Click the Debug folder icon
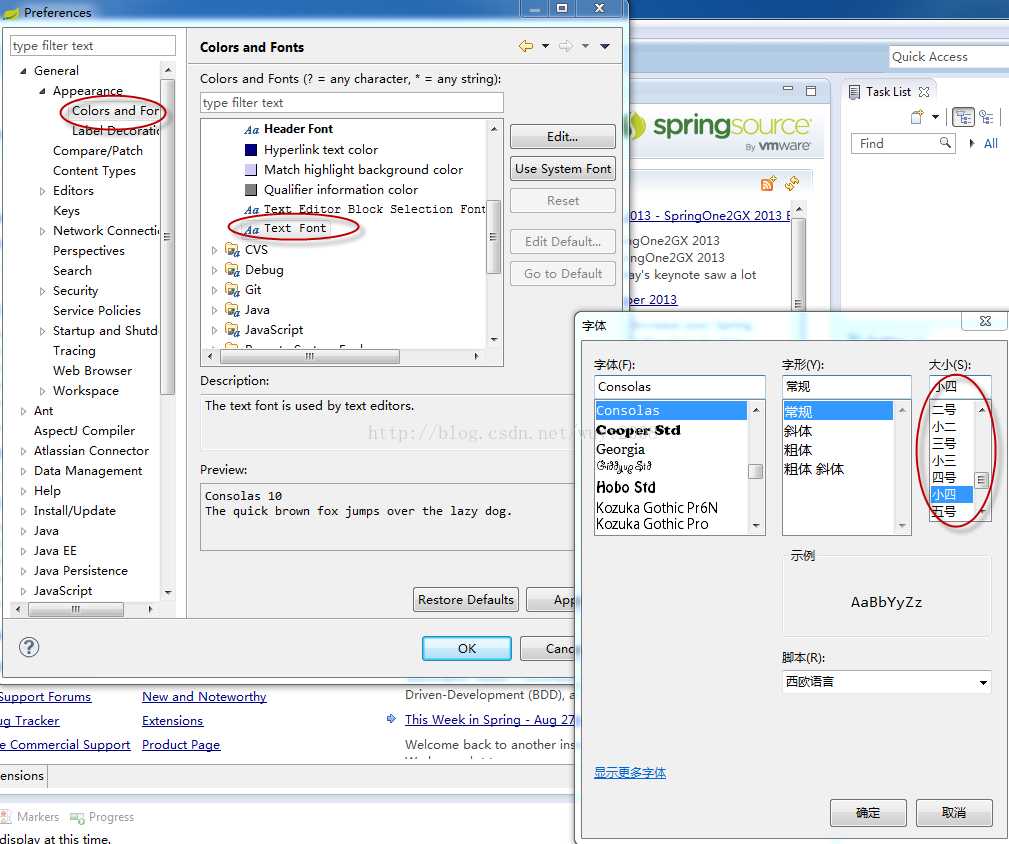 [232, 270]
